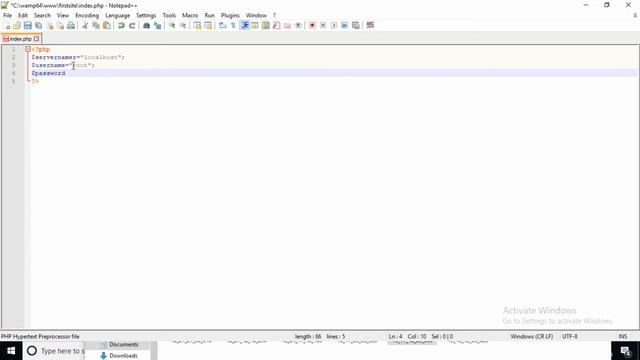The width and height of the screenshot is (640, 360).
Task: Click the Close All toolbar icon
Action: point(60,25)
